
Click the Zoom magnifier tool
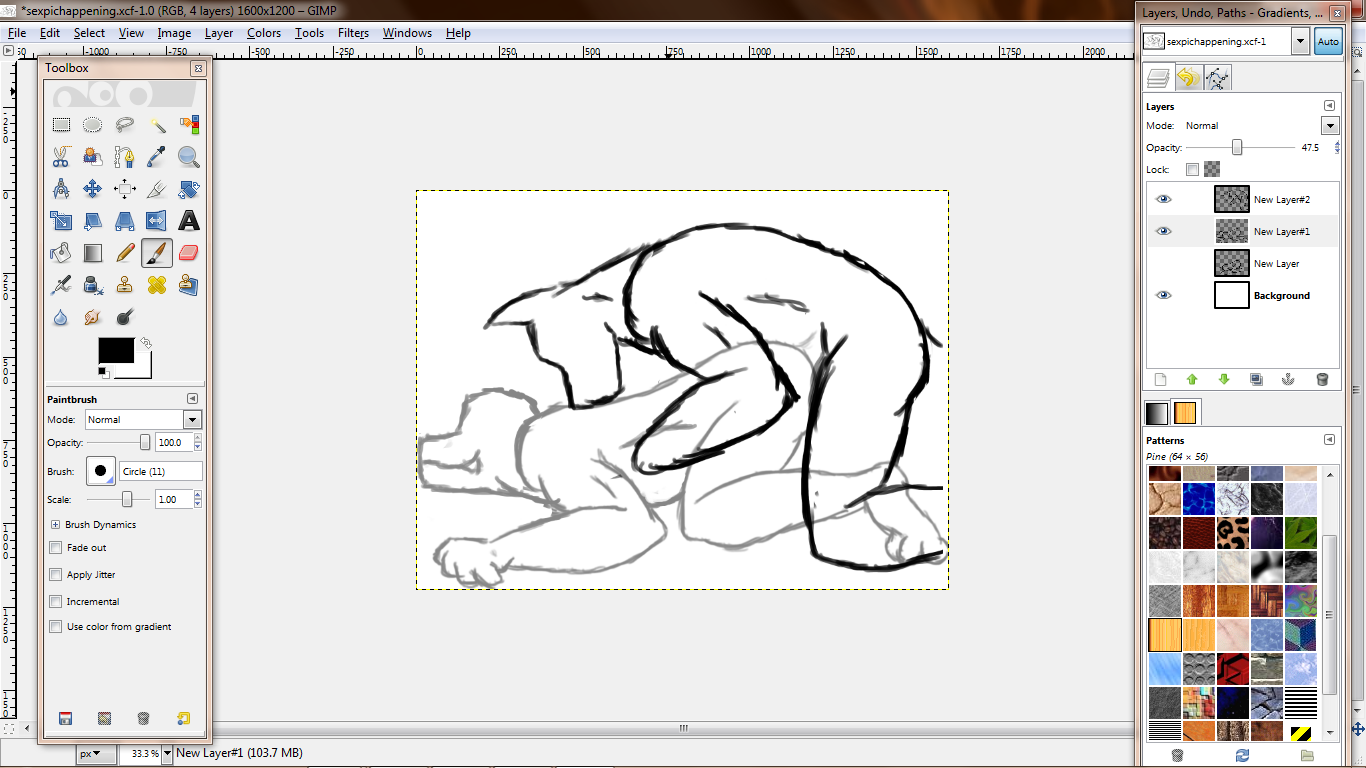click(x=189, y=157)
